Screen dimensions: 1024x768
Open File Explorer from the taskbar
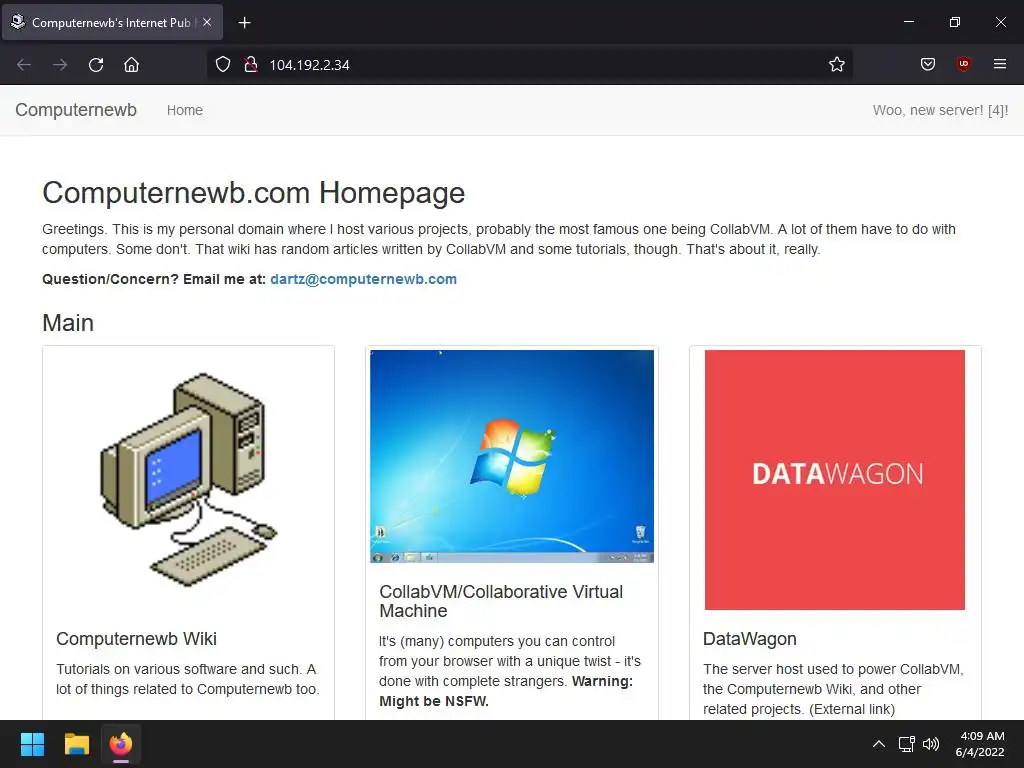(x=76, y=744)
